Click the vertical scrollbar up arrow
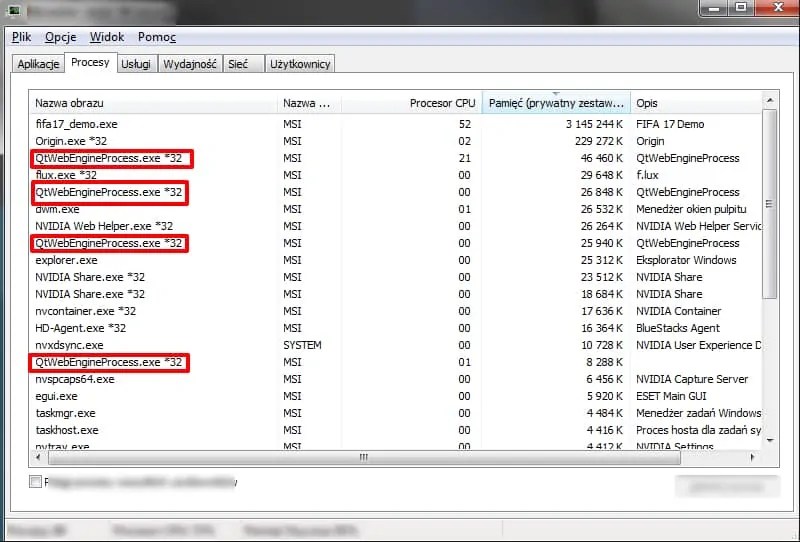800x542 pixels. pyautogui.click(x=770, y=100)
